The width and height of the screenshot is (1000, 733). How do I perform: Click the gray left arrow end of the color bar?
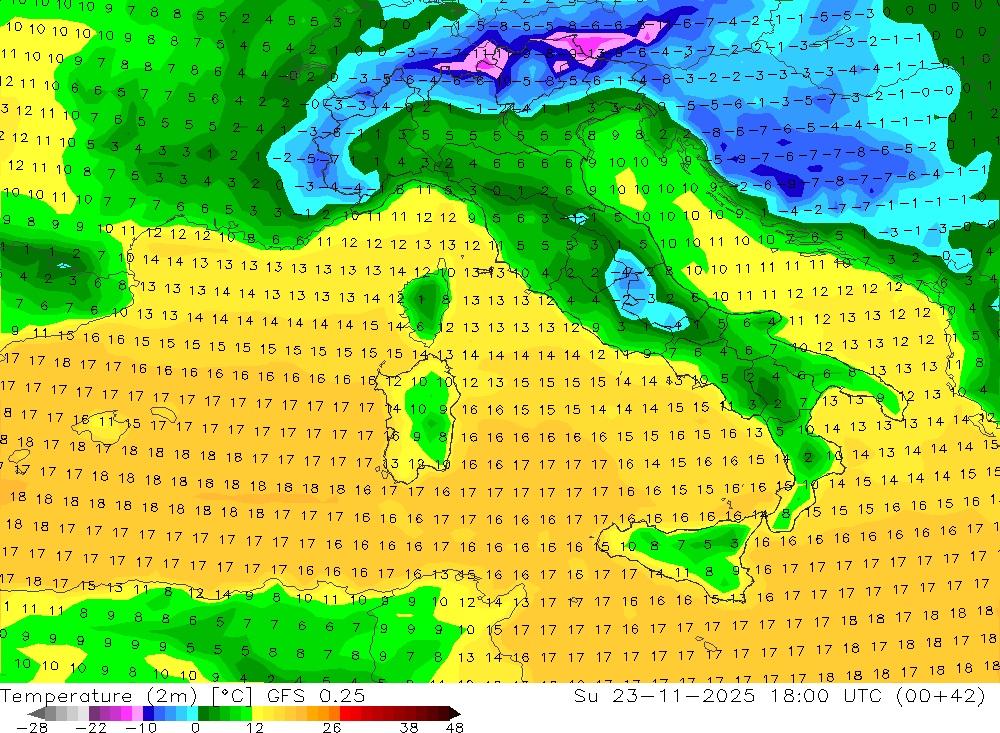36,713
